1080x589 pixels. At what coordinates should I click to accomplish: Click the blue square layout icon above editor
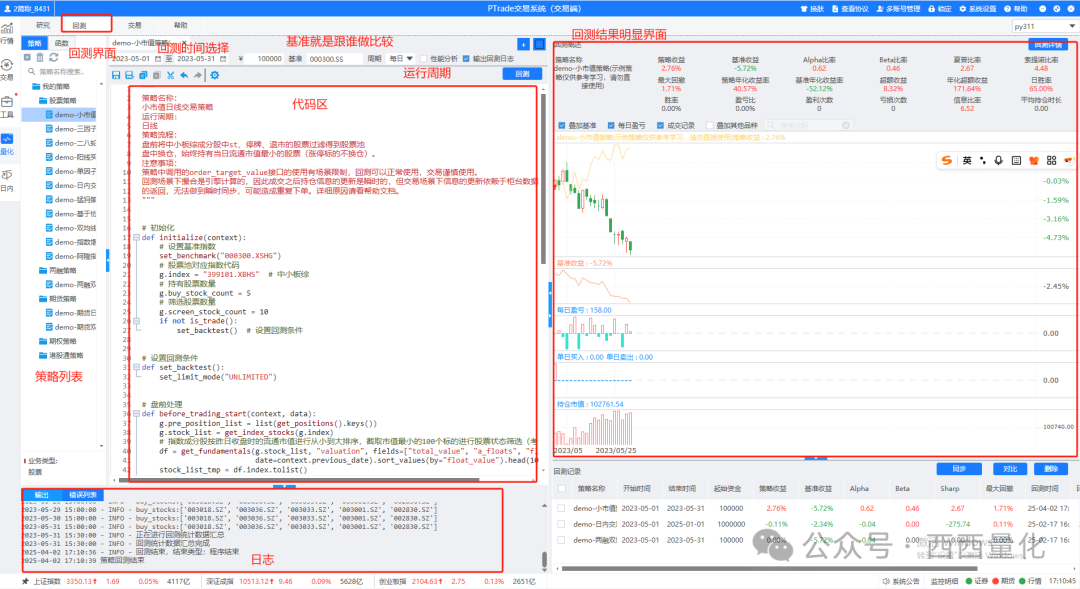(539, 44)
